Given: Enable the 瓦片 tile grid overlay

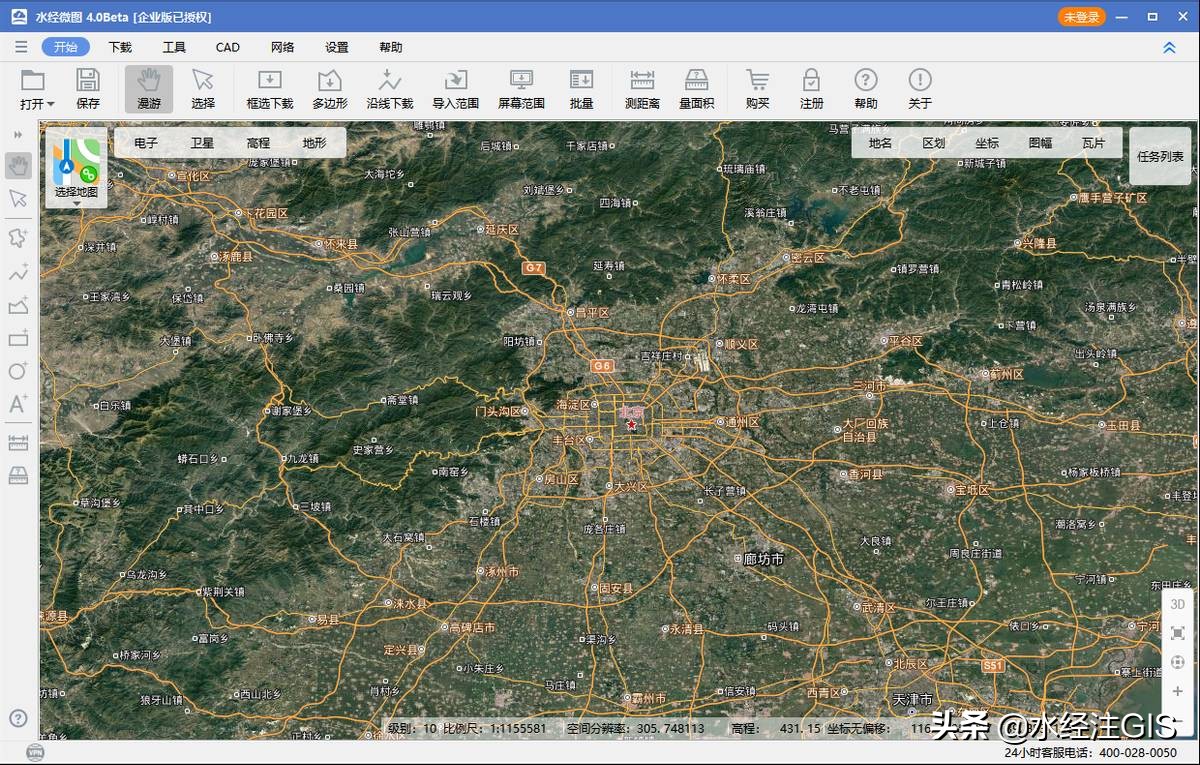Looking at the screenshot, I should pos(1093,143).
